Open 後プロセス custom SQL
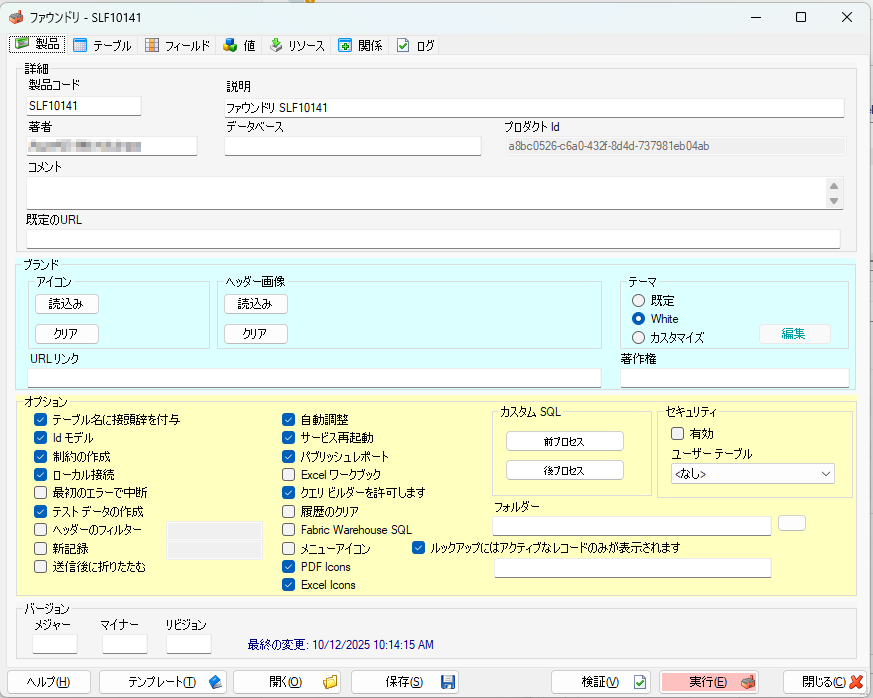The height and width of the screenshot is (698, 873). [x=565, y=470]
